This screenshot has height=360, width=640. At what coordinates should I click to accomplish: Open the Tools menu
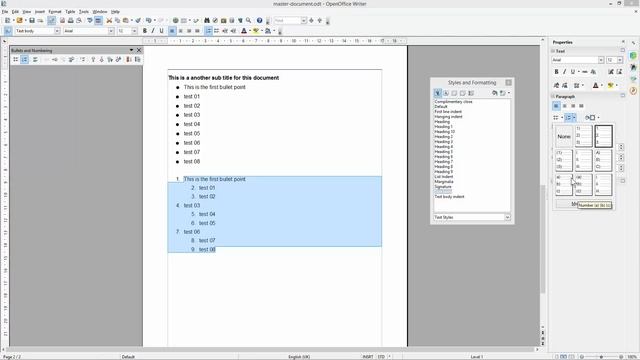pyautogui.click(x=84, y=12)
